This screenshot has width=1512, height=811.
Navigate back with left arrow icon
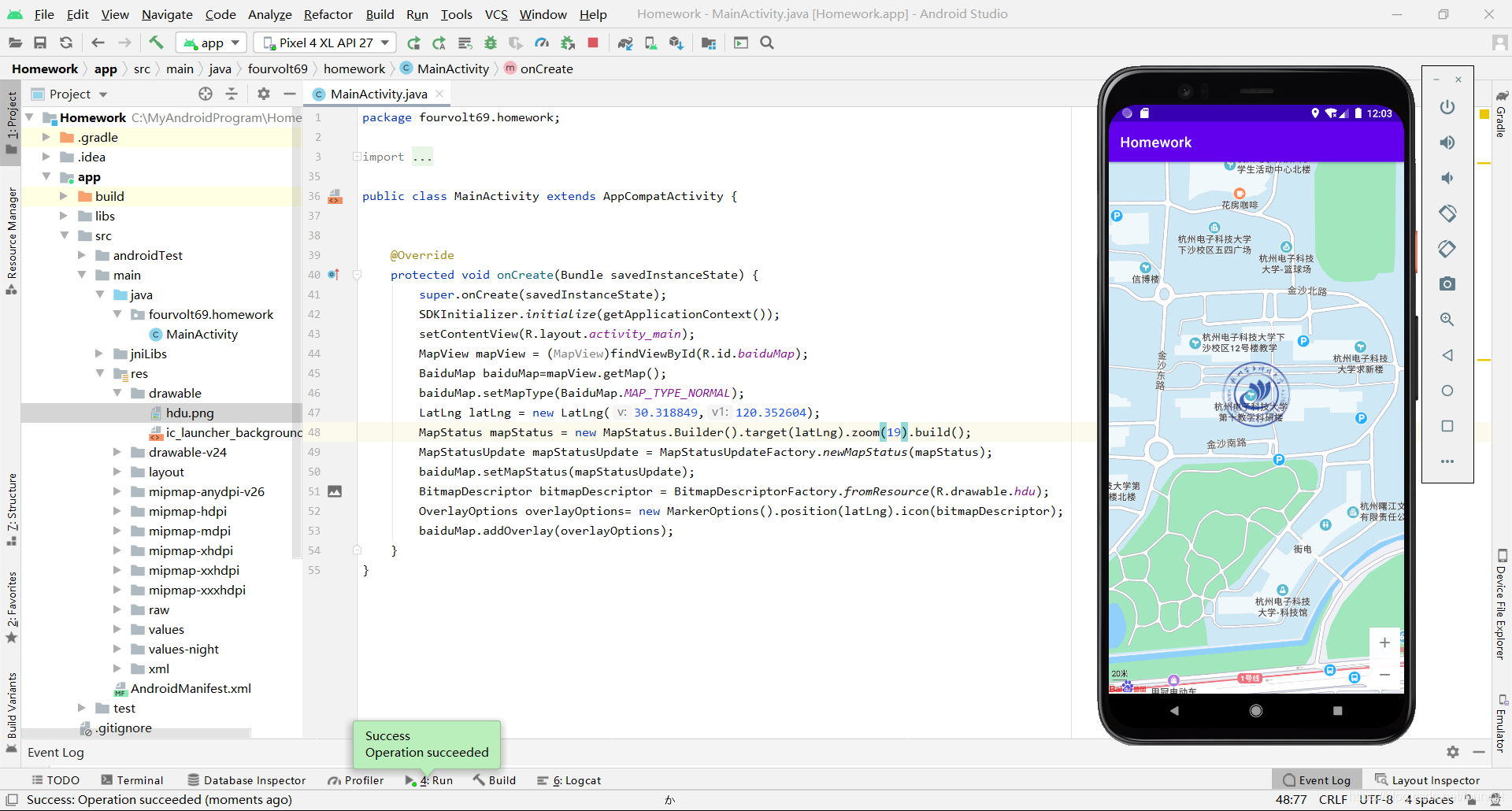click(98, 43)
